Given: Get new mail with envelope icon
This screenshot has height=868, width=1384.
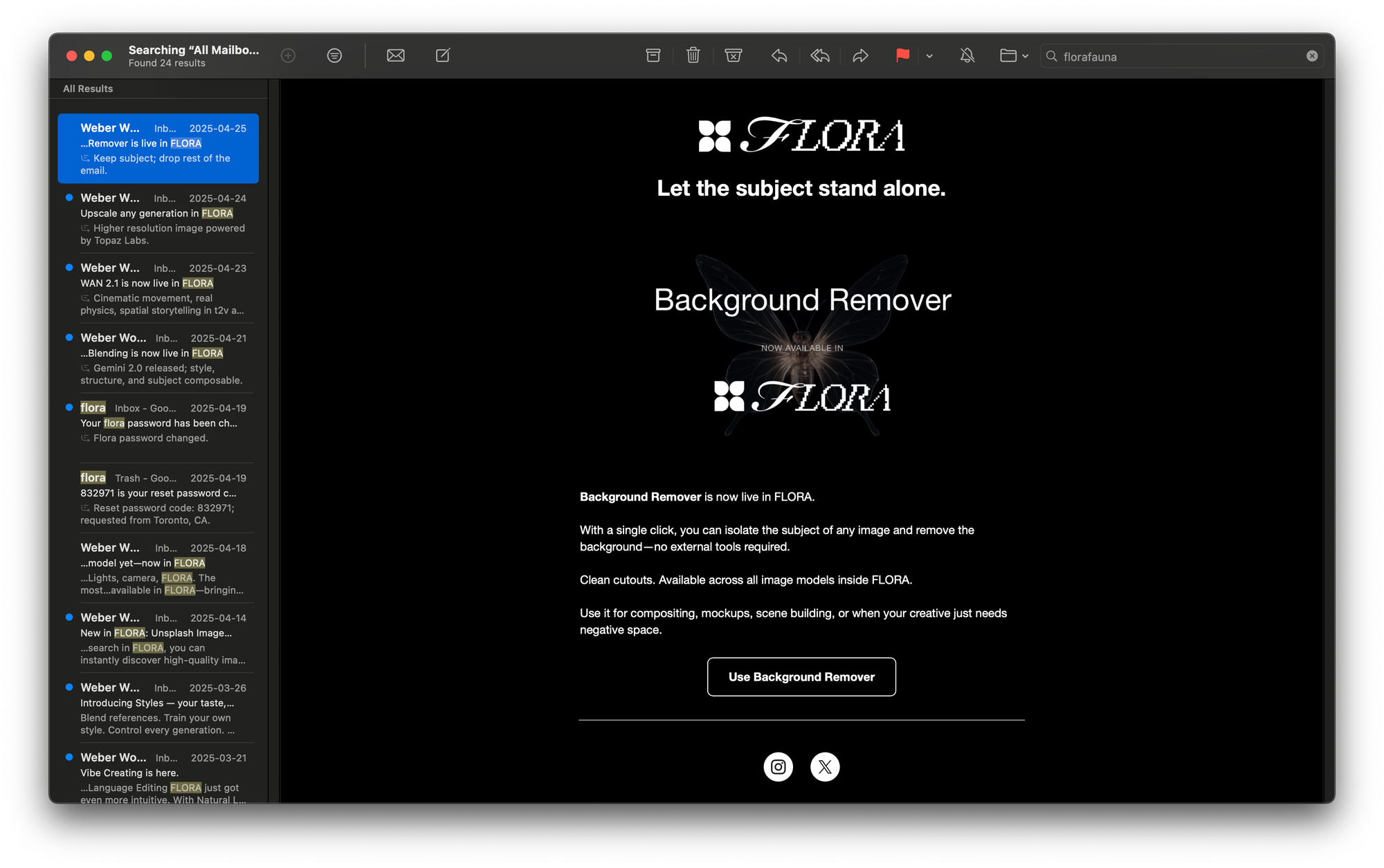Looking at the screenshot, I should point(396,55).
